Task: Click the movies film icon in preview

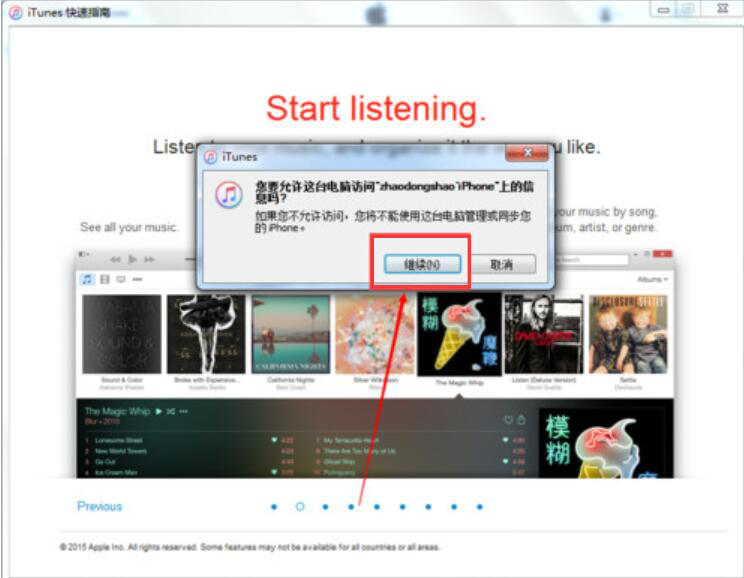Action: pyautogui.click(x=105, y=279)
